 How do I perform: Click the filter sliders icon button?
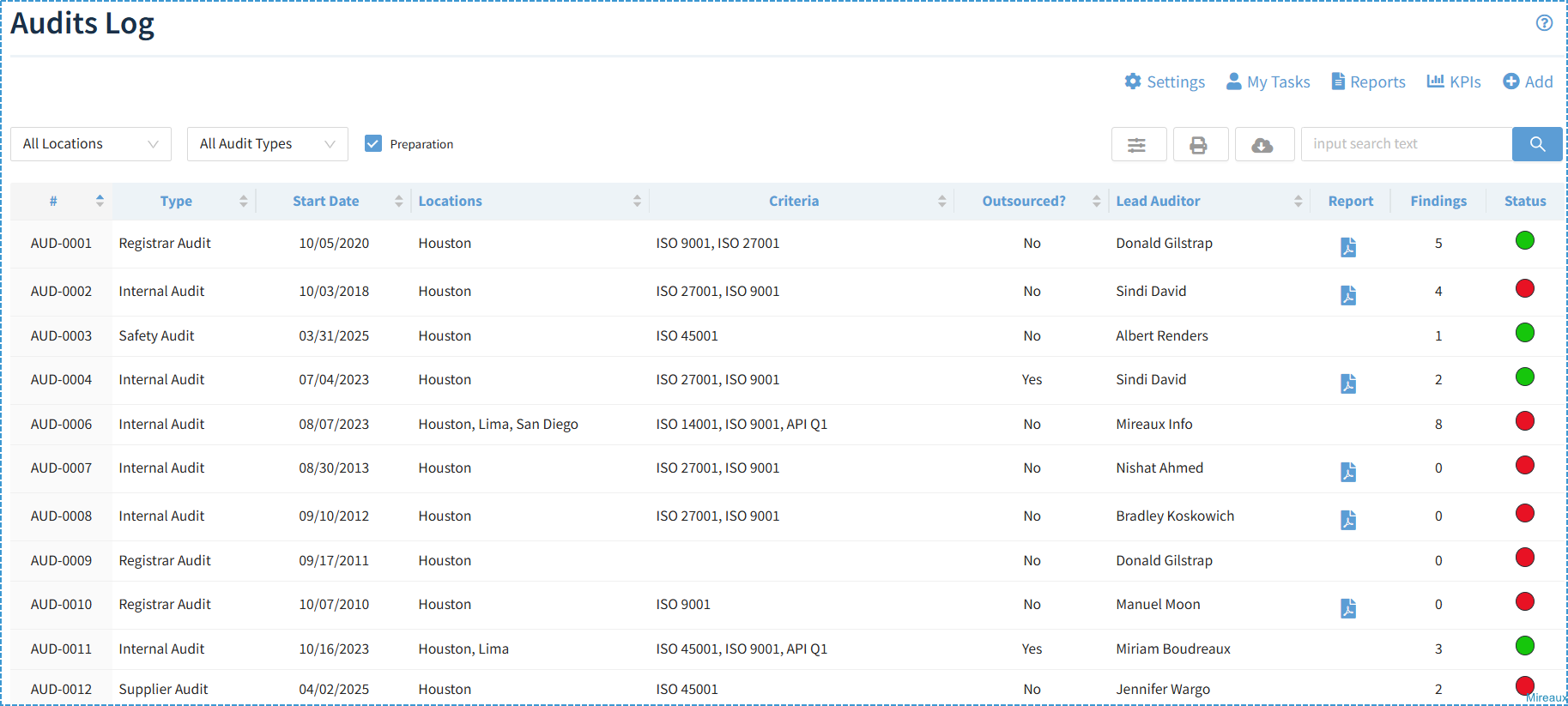(x=1138, y=145)
